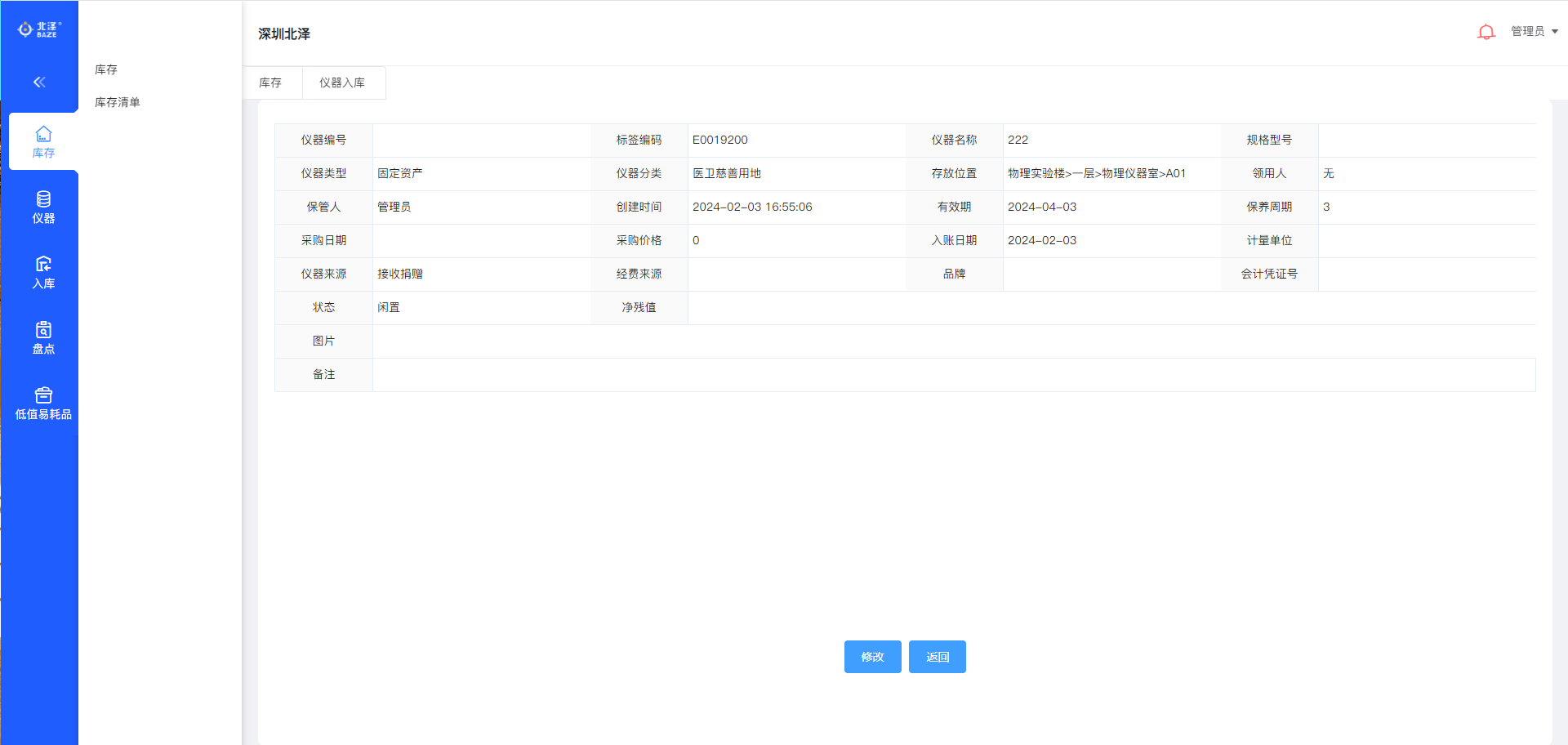Click the 返回 button
The width and height of the screenshot is (1568, 745).
point(937,657)
